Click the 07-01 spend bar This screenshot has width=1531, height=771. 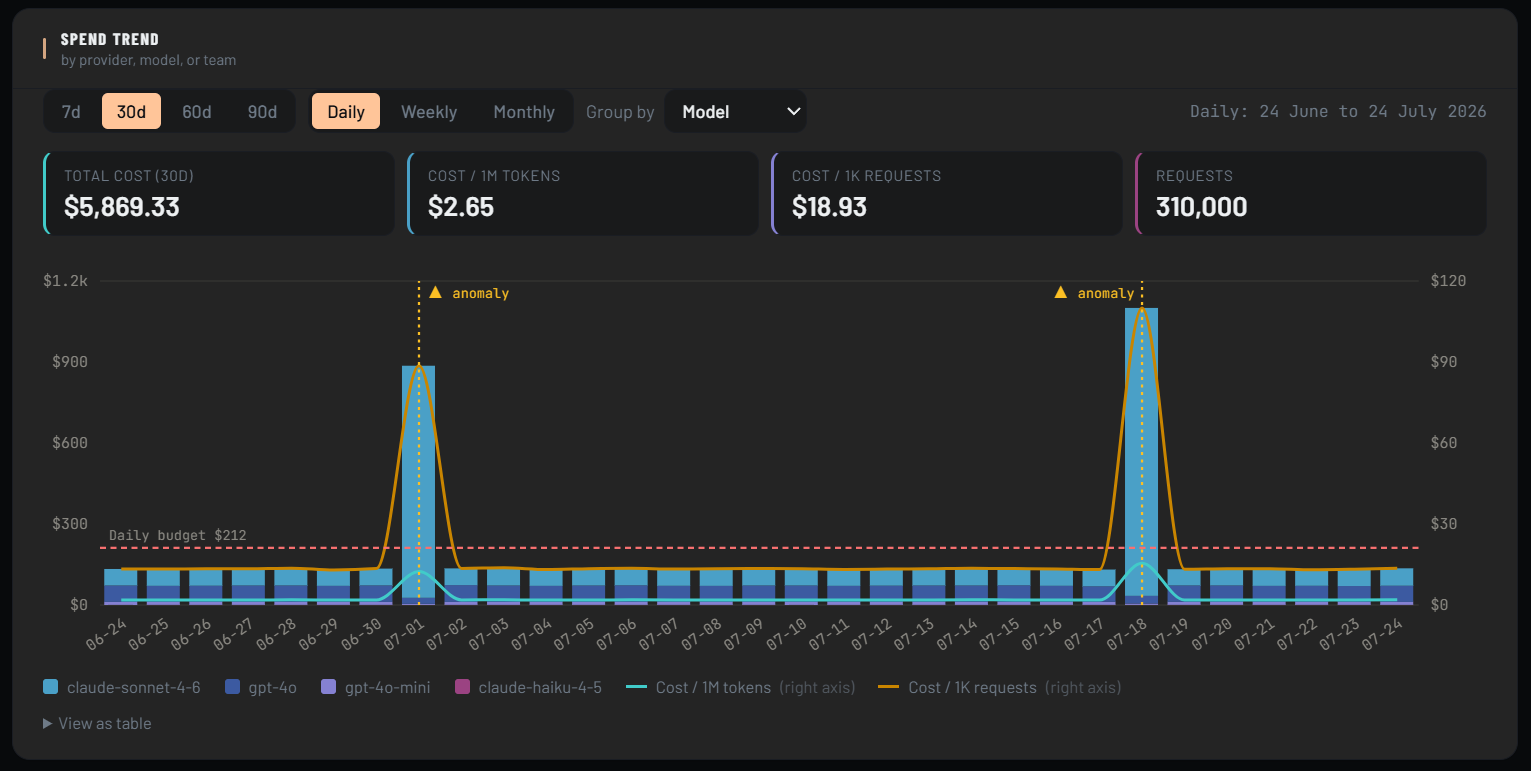coord(418,485)
